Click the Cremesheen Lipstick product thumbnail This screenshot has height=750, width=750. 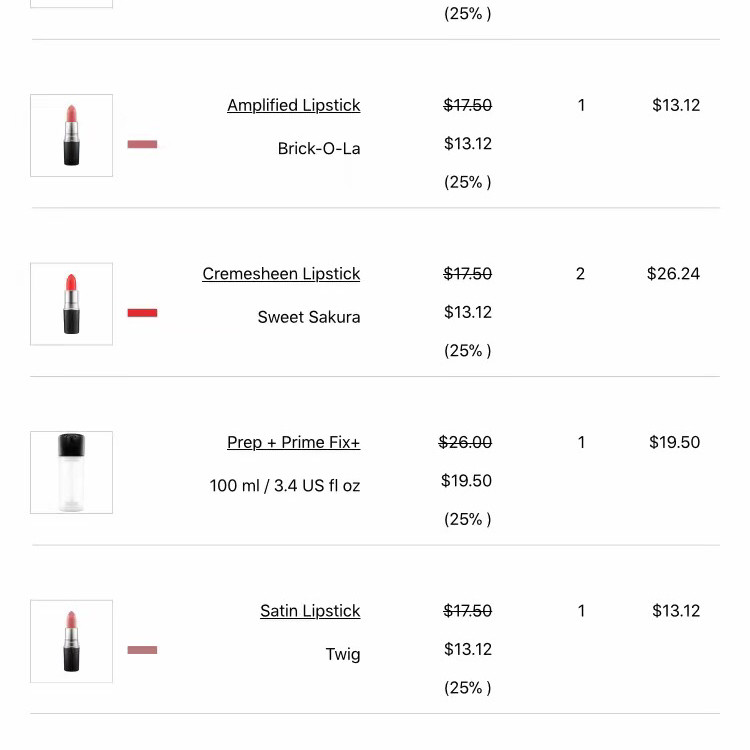(x=71, y=304)
